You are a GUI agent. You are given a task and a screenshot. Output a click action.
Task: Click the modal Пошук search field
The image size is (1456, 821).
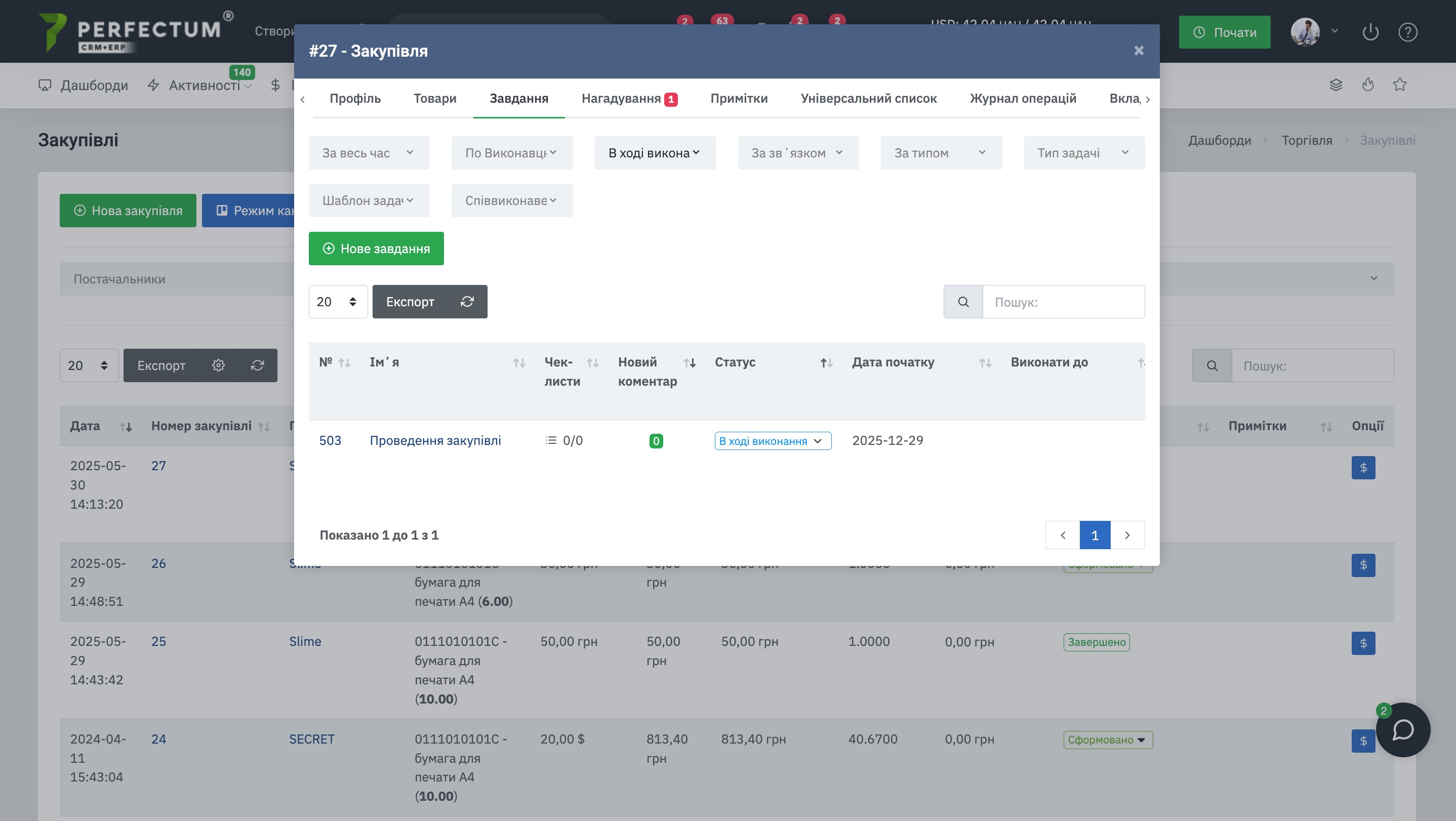tap(1063, 302)
